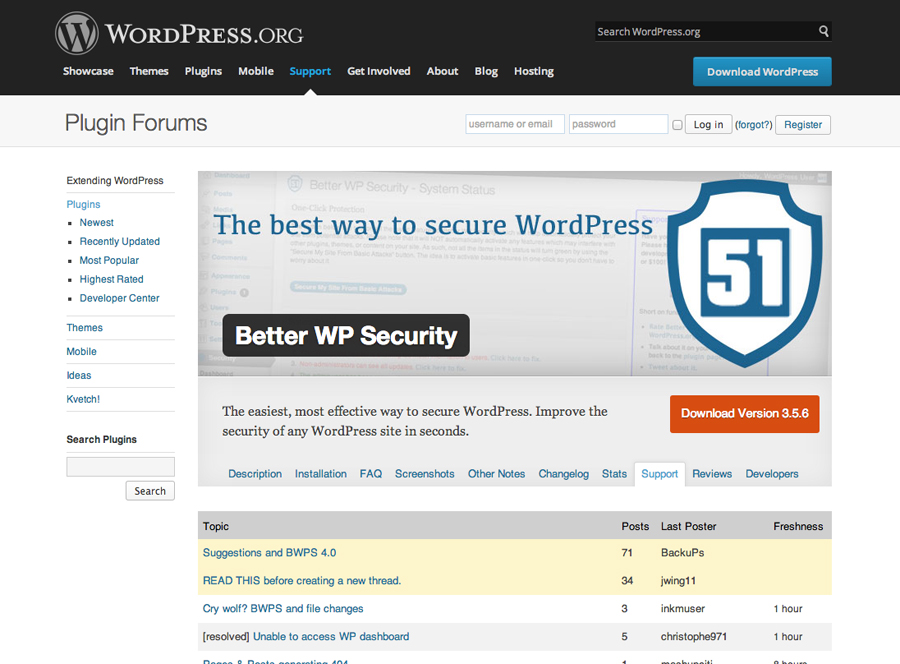Viewport: 900px width, 664px height.
Task: Open the Plugins top navigation item
Action: 203,71
